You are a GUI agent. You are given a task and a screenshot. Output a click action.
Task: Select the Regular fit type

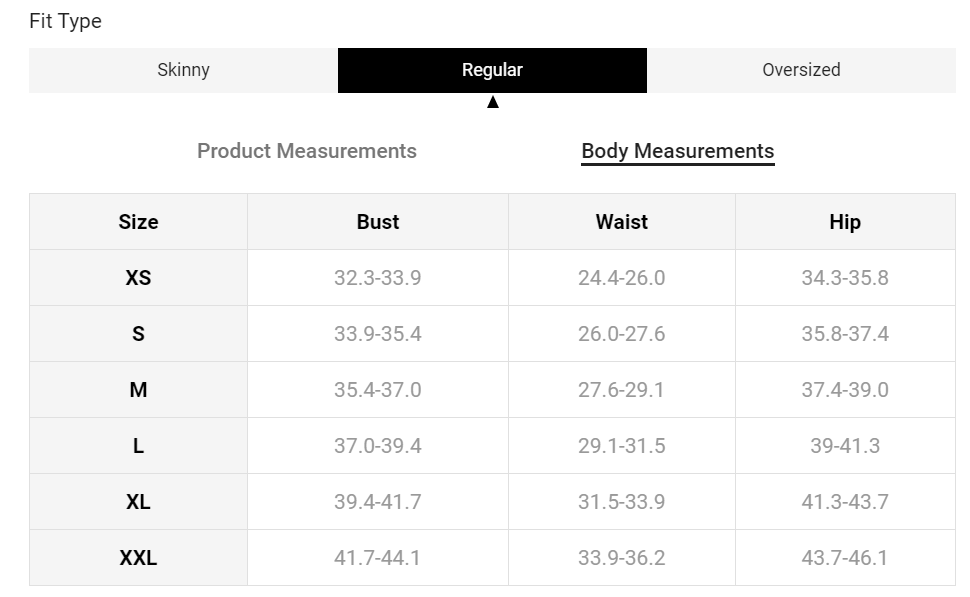[492, 70]
